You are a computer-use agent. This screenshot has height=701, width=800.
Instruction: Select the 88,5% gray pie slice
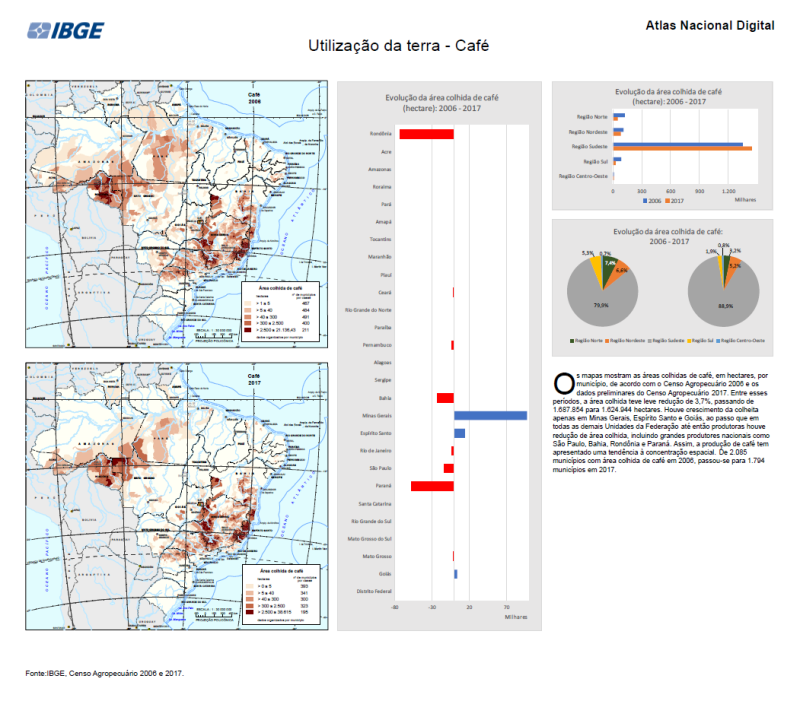(721, 300)
